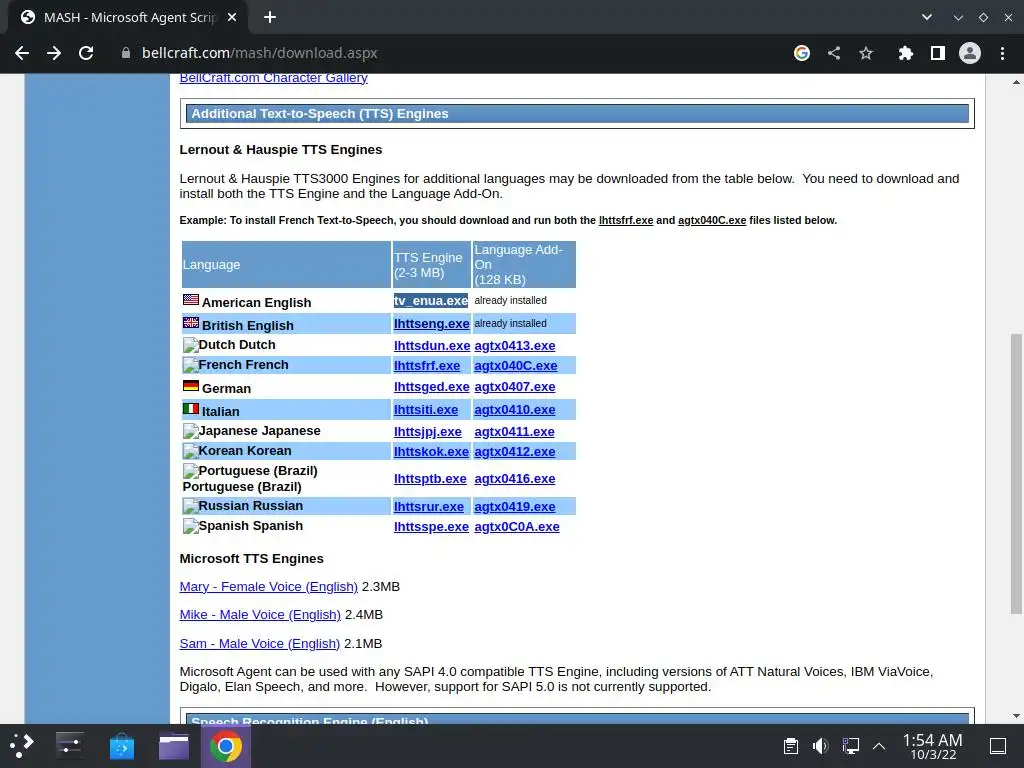Download lhttsged.exe German engine
The image size is (1024, 768).
pos(432,387)
